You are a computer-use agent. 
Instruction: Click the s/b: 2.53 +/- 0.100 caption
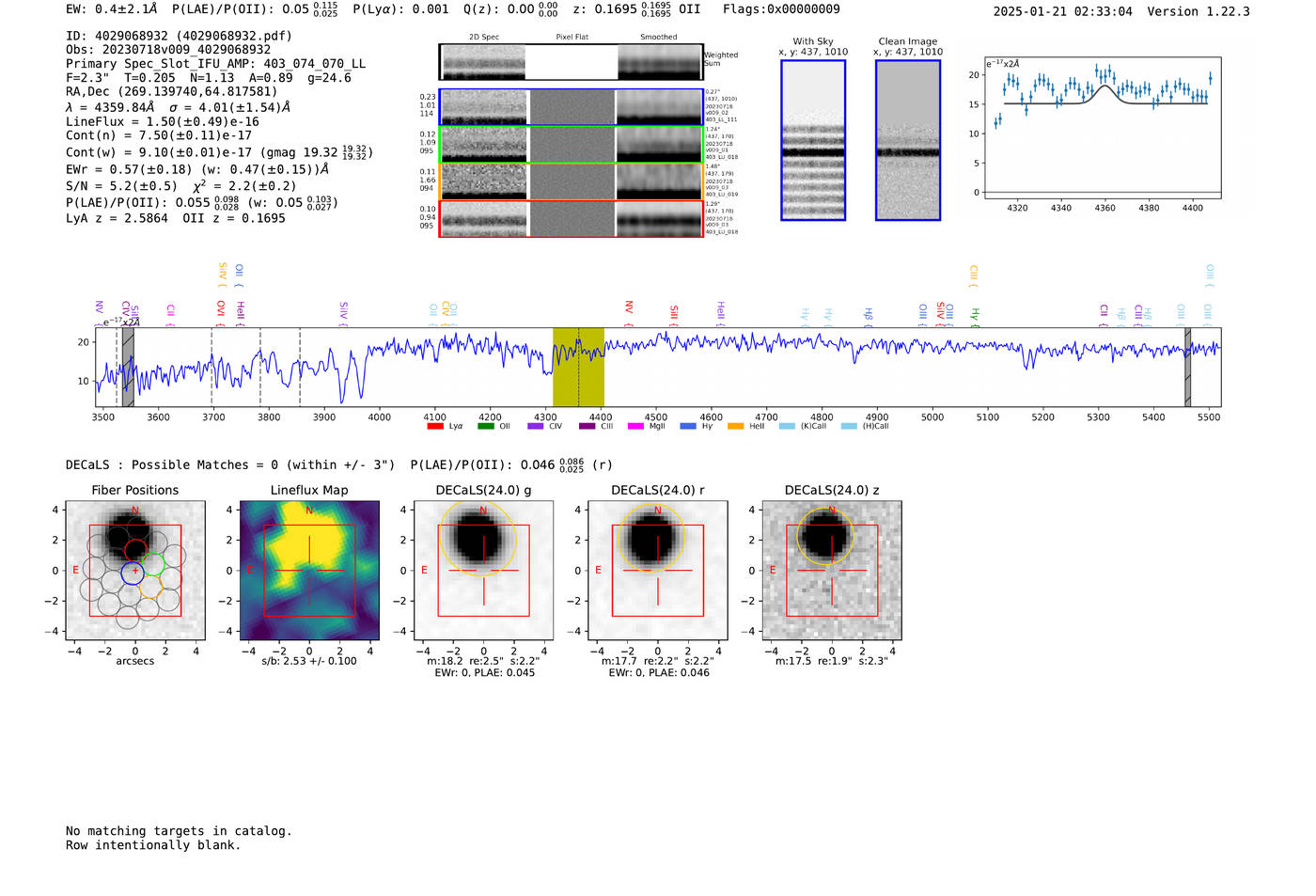pyautogui.click(x=309, y=661)
